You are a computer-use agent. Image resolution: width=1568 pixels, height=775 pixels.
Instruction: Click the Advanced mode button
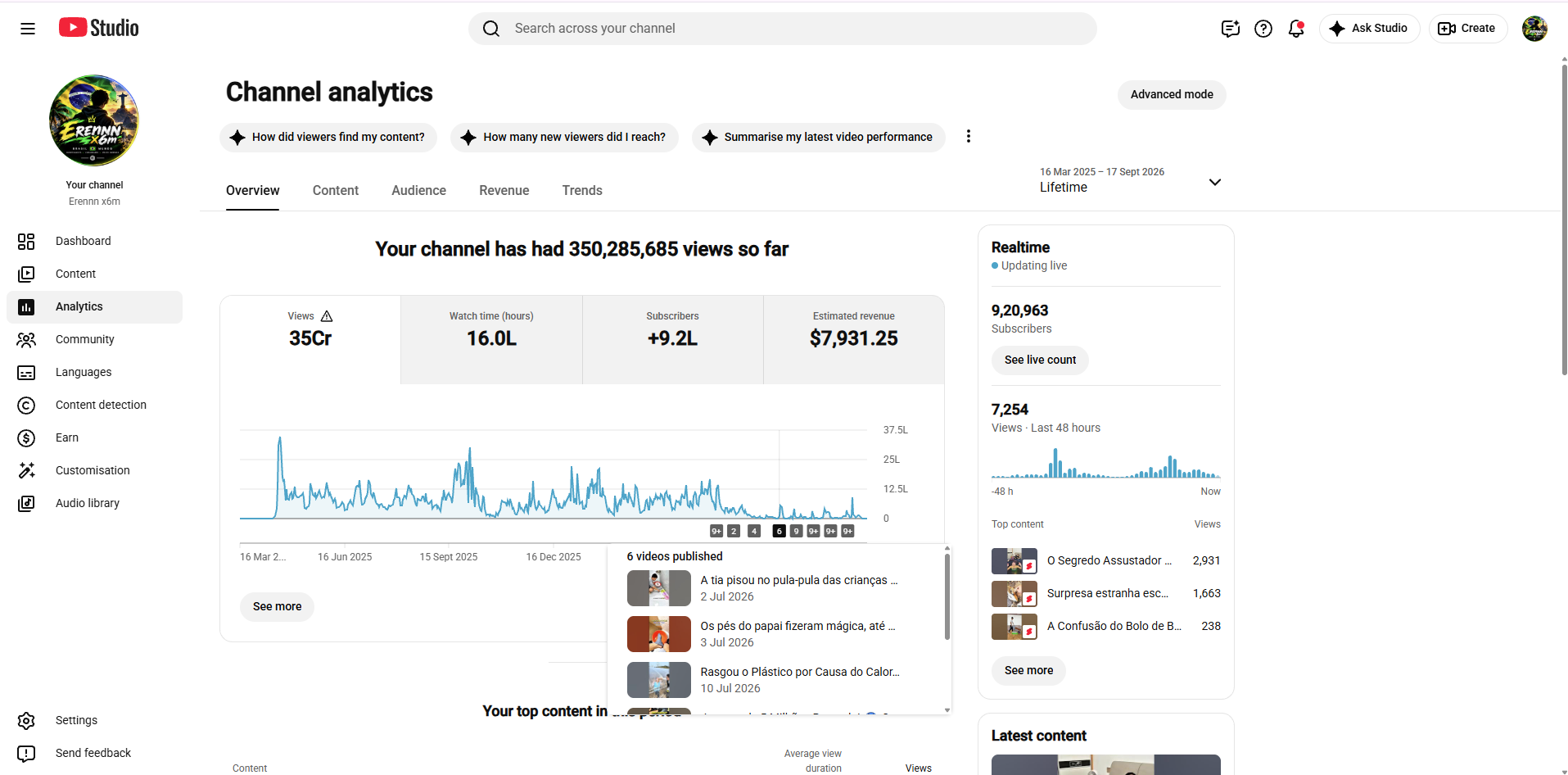(x=1172, y=94)
